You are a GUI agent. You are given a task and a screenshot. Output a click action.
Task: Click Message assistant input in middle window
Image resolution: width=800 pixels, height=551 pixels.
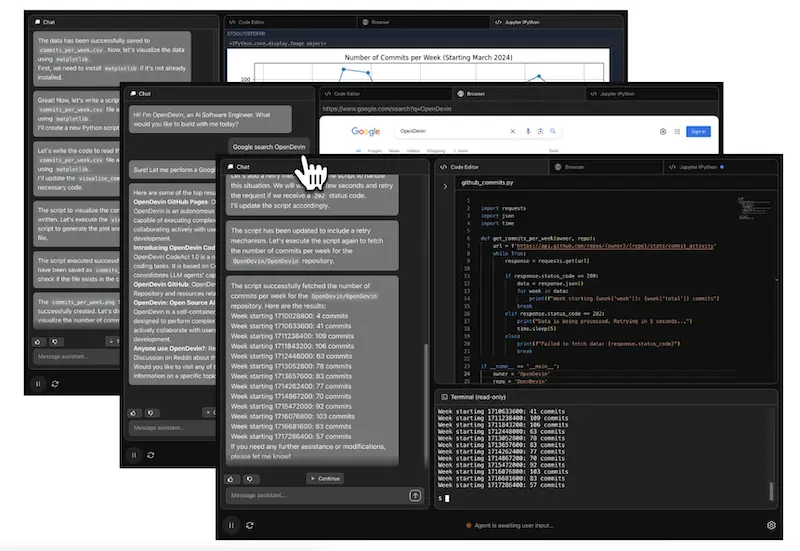(172, 428)
